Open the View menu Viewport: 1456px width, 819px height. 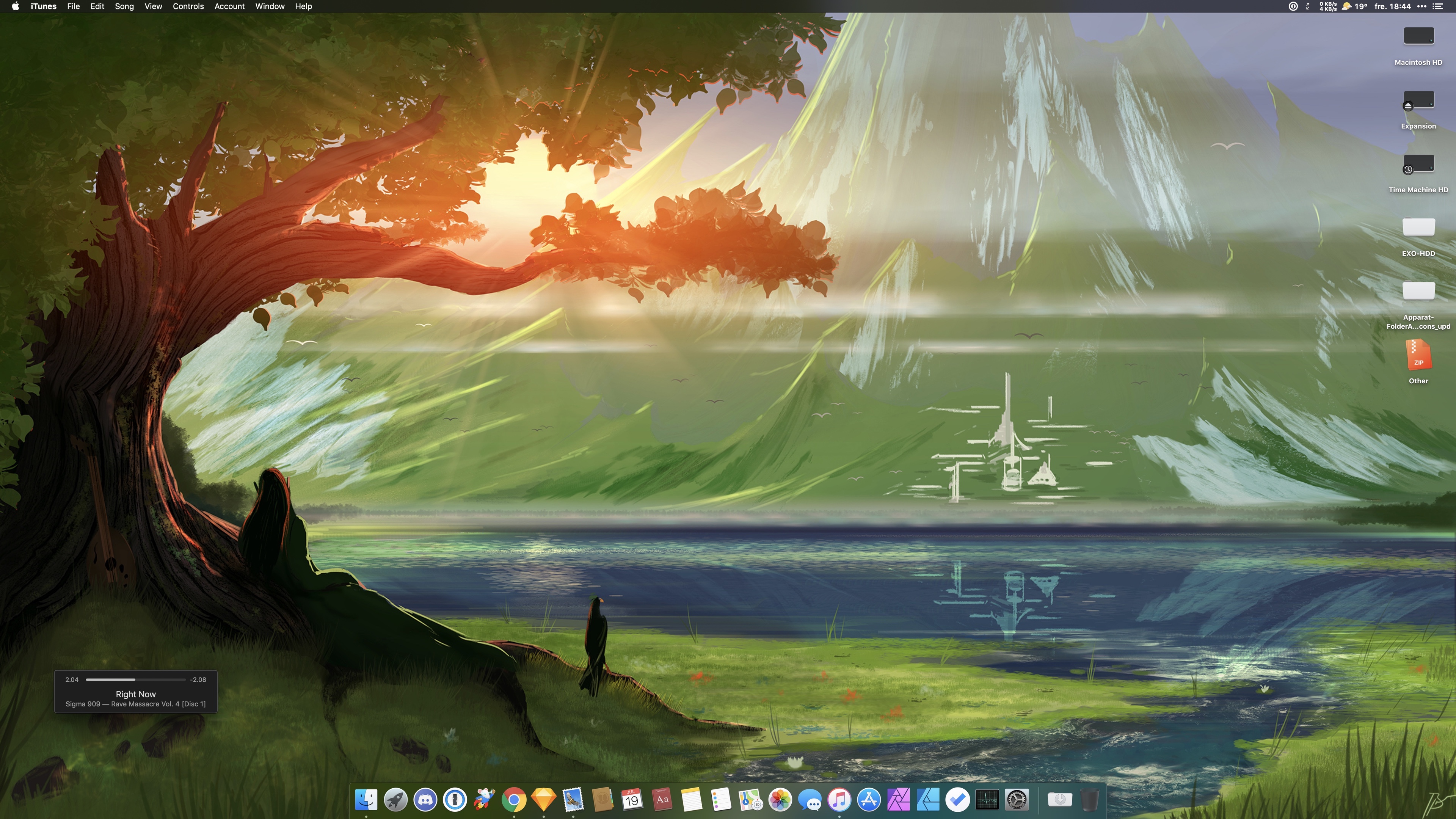pyautogui.click(x=153, y=6)
